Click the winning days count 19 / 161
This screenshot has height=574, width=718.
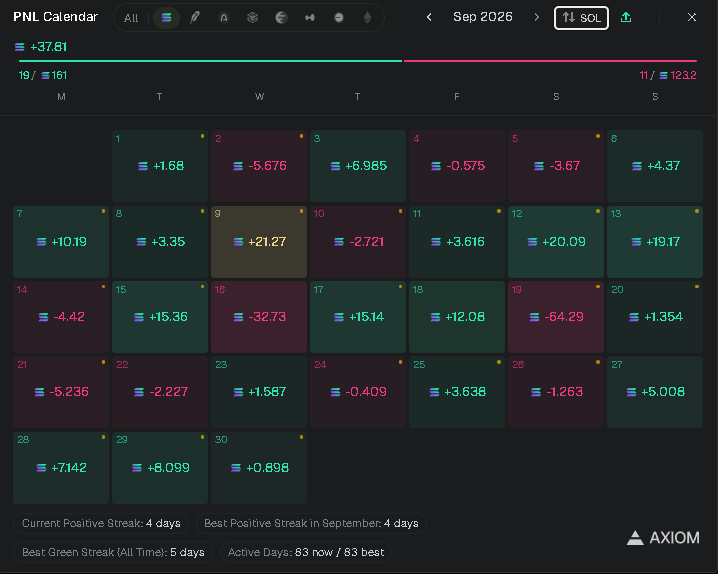[x=43, y=75]
